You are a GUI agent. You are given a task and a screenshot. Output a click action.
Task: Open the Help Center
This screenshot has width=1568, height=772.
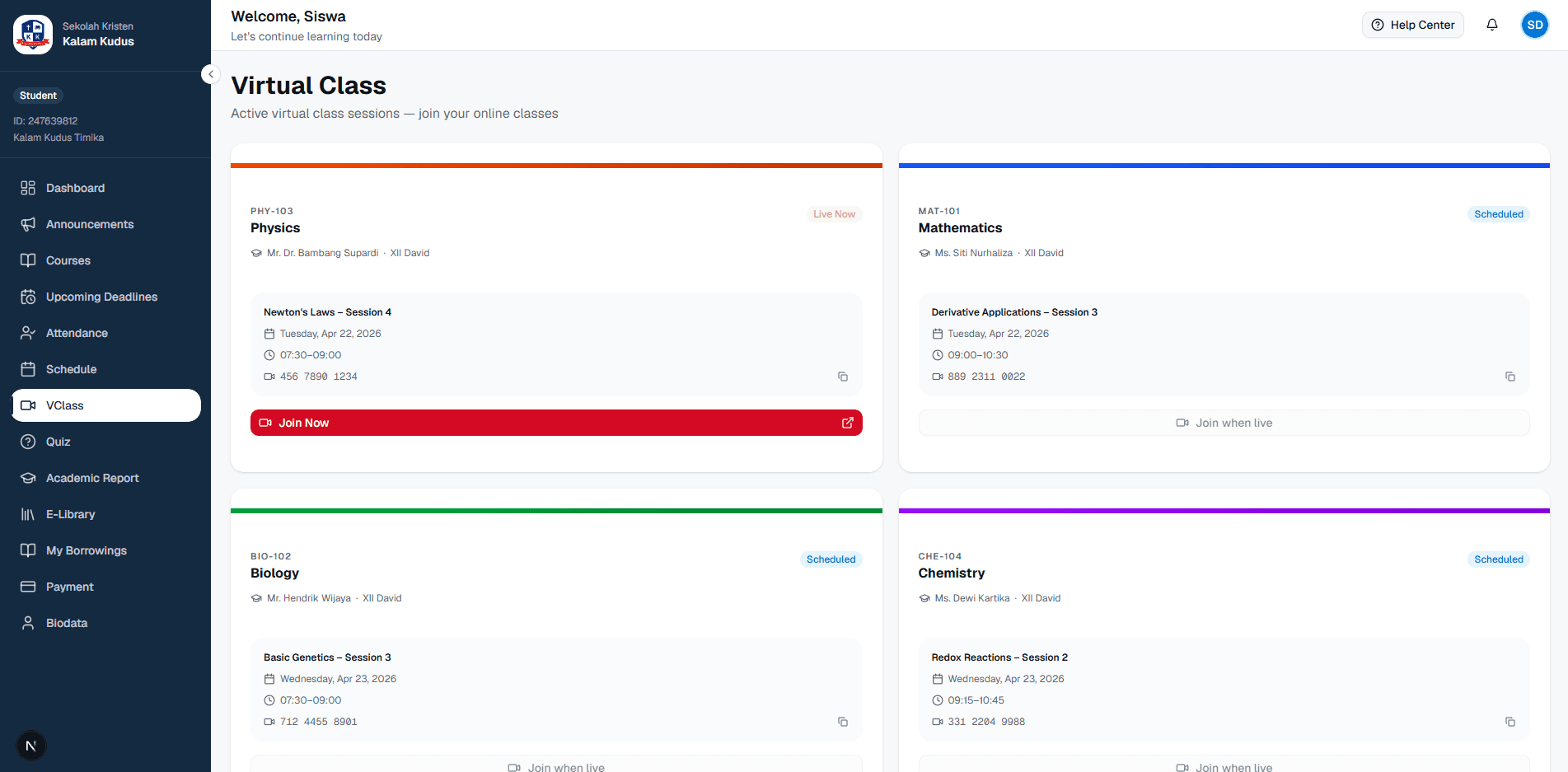point(1412,25)
